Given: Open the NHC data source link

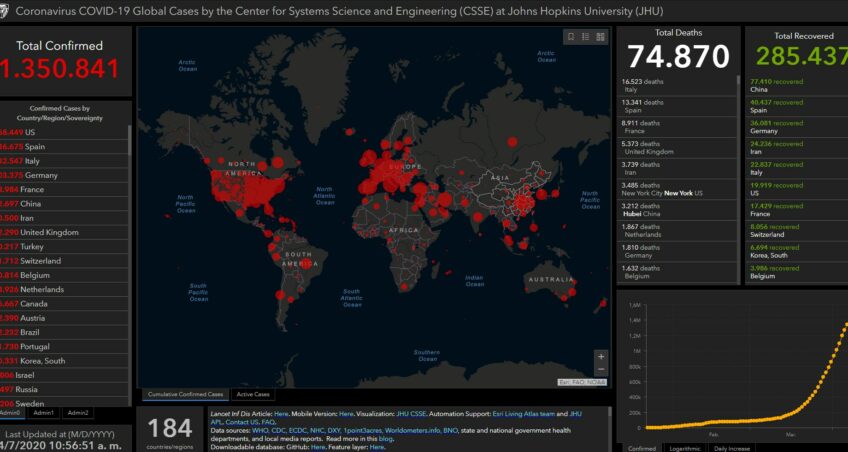Looking at the screenshot, I should coord(317,431).
